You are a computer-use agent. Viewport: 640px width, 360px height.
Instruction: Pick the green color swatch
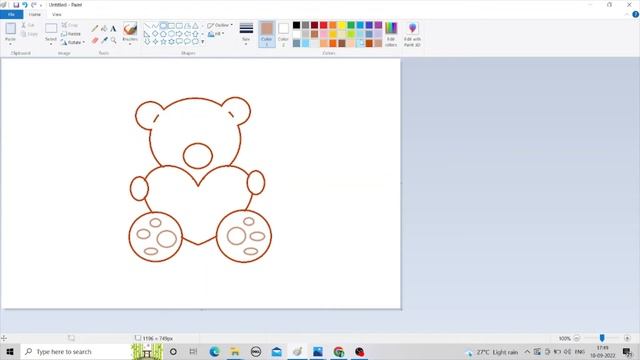point(351,25)
